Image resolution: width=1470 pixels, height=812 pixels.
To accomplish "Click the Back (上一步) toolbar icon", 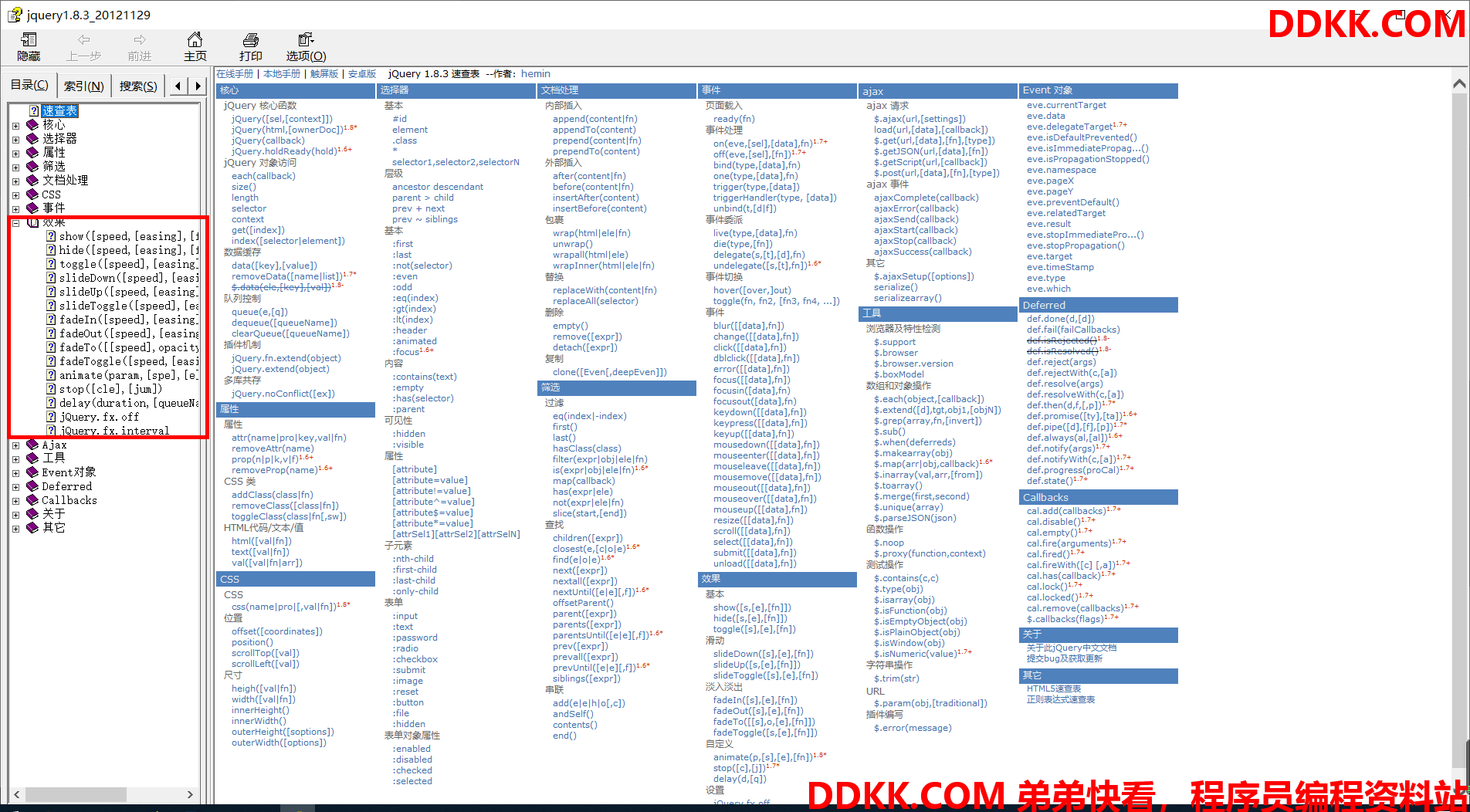I will point(84,39).
